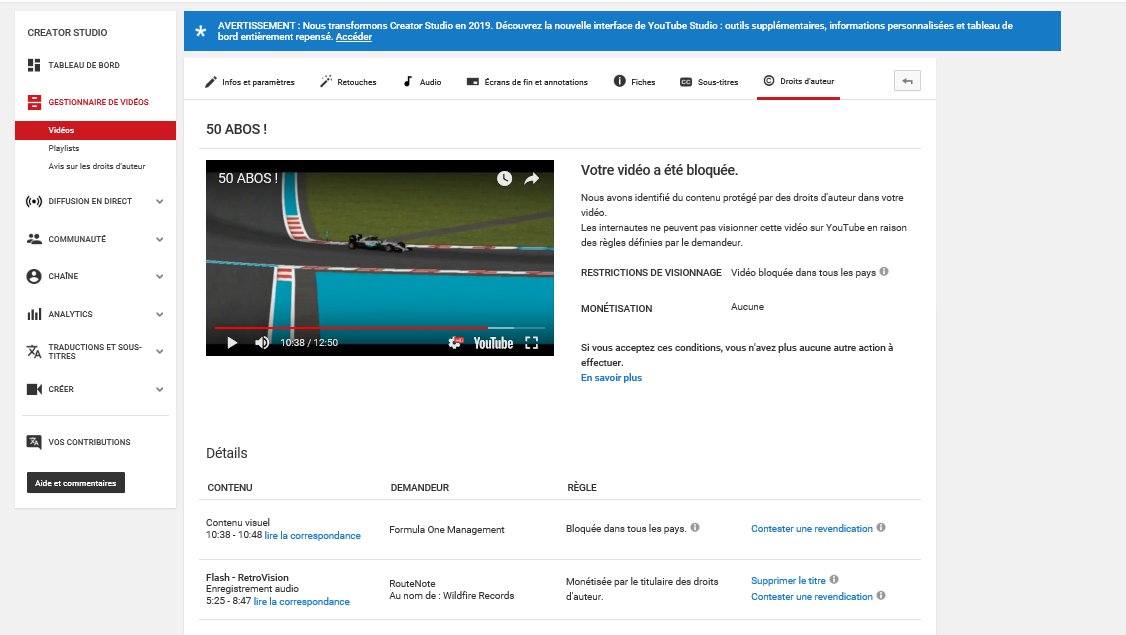
Task: Open Avis sur les droits d'auteur
Action: (97, 166)
